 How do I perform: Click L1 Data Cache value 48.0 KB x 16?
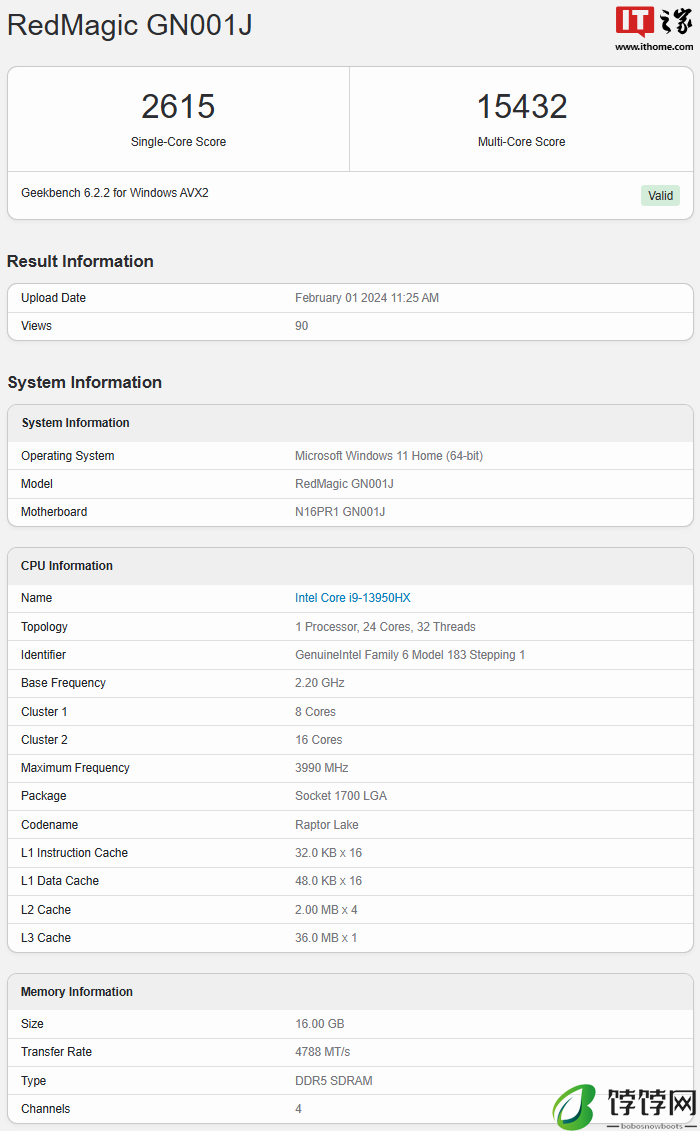click(328, 881)
